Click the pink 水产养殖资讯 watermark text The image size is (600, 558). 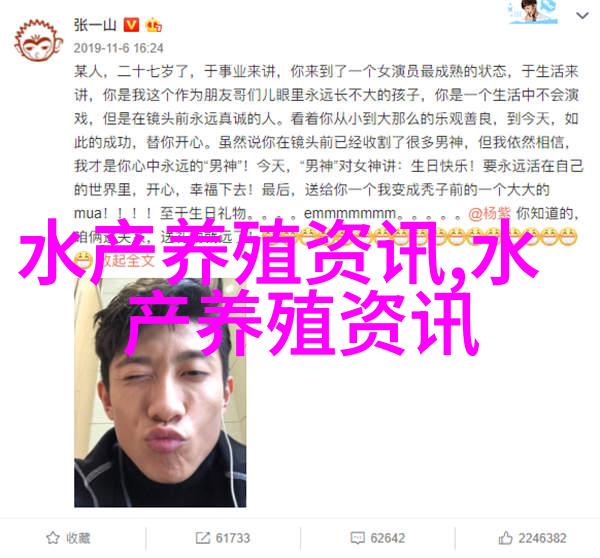[279, 287]
